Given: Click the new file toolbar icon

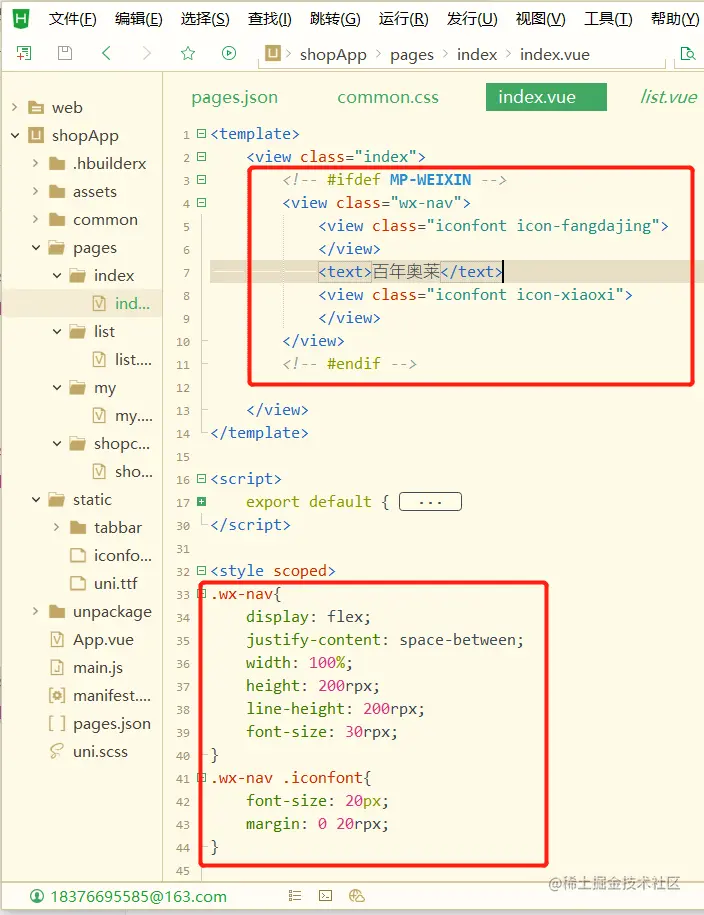Looking at the screenshot, I should click(x=24, y=54).
